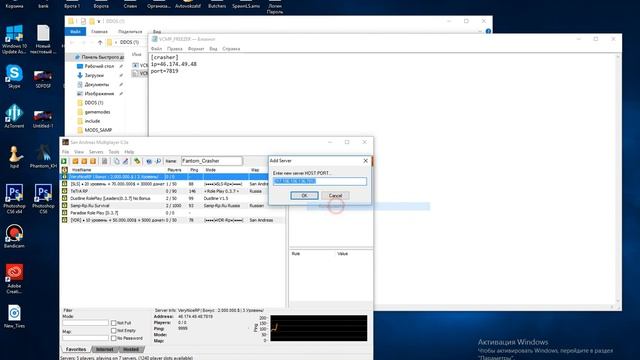Select the Windows 10 Update Assistant icon

14,39
